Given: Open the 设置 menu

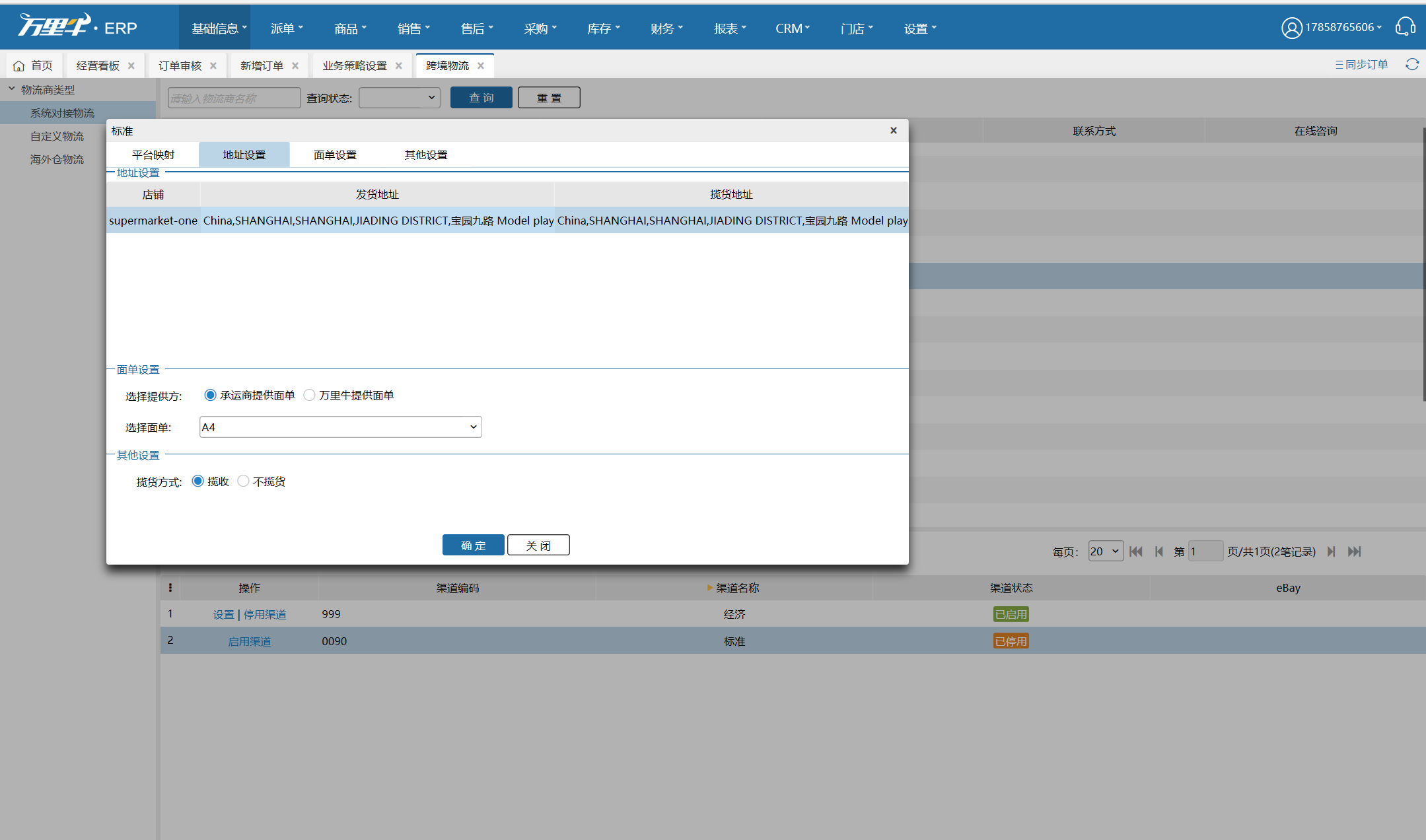Looking at the screenshot, I should pyautogui.click(x=920, y=28).
